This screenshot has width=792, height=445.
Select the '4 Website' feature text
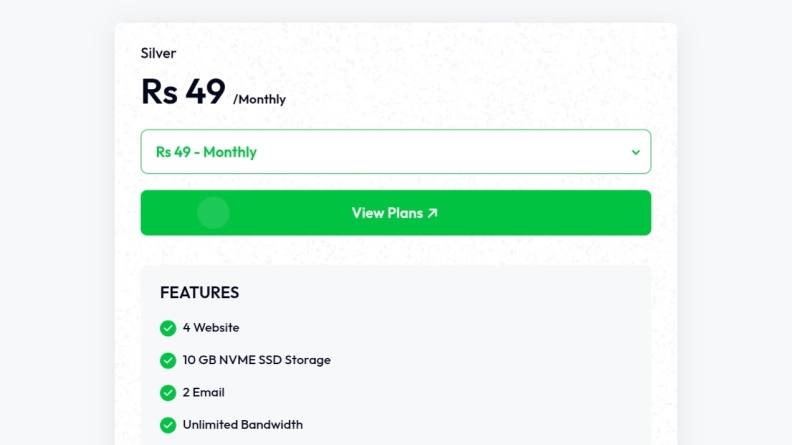coord(211,328)
